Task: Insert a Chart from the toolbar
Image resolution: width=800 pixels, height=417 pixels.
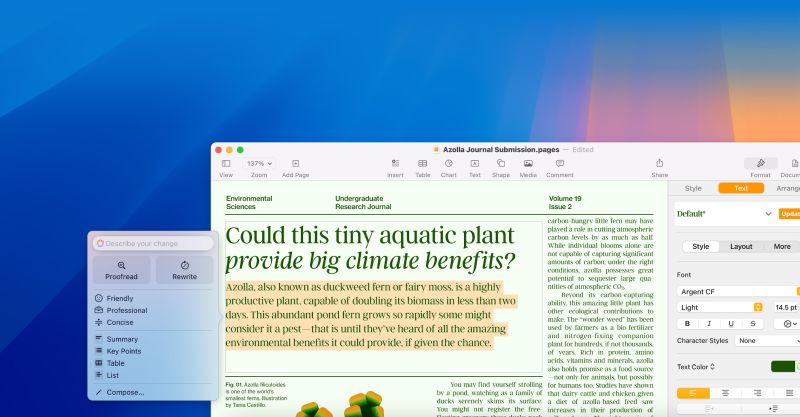Action: [x=448, y=163]
